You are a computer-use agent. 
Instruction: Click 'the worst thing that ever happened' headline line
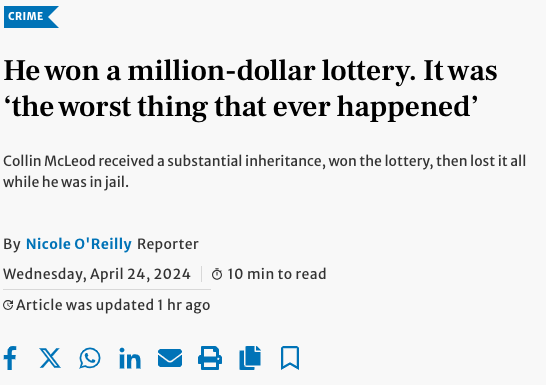coord(241,107)
